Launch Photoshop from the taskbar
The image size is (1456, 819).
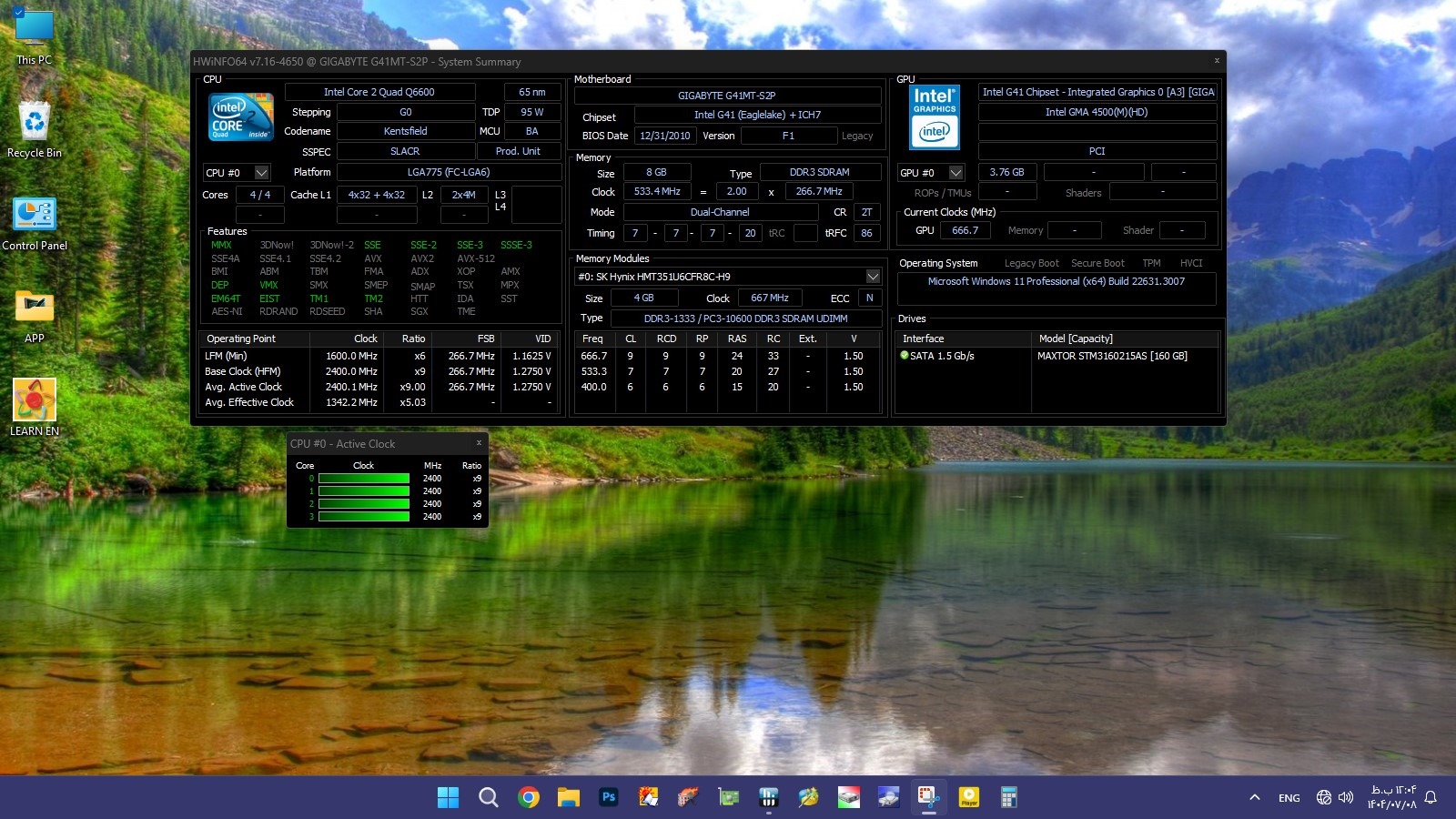(x=609, y=798)
